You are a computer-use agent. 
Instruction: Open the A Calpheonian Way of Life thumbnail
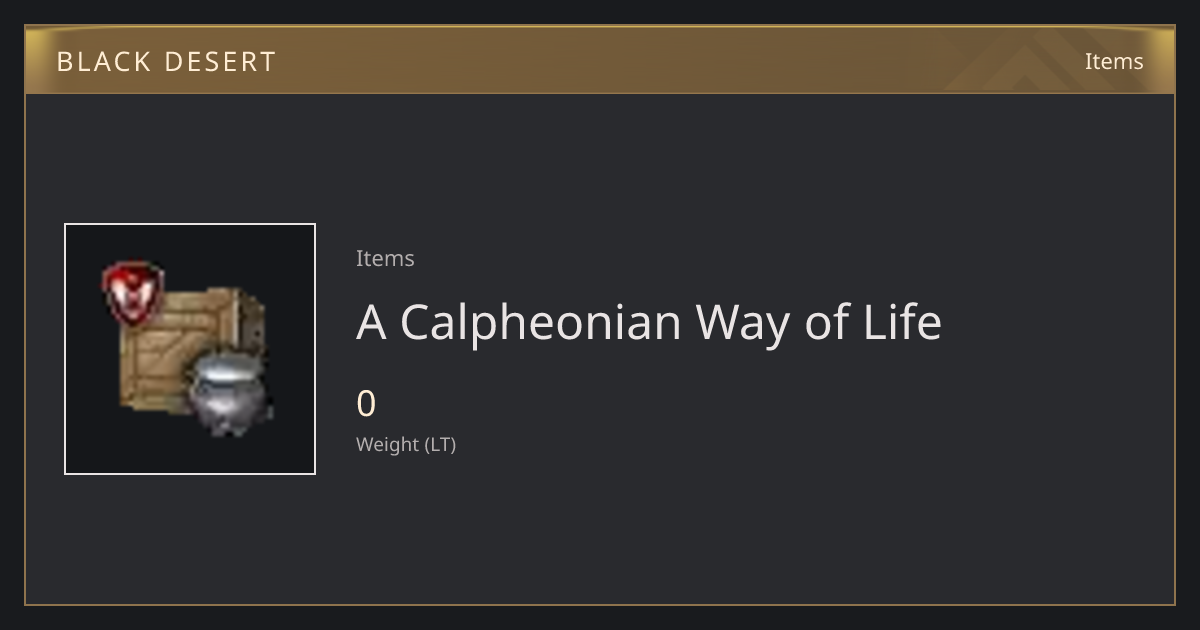190,349
